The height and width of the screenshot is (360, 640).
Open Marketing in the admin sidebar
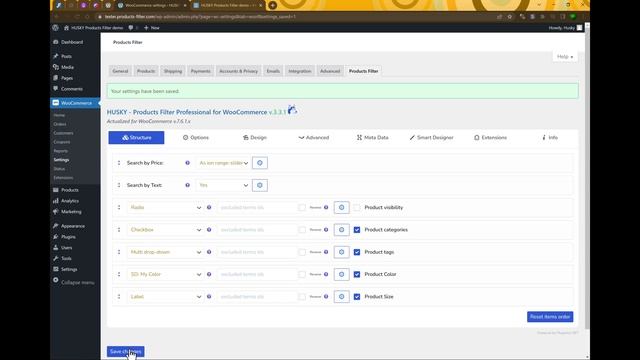[71, 211]
